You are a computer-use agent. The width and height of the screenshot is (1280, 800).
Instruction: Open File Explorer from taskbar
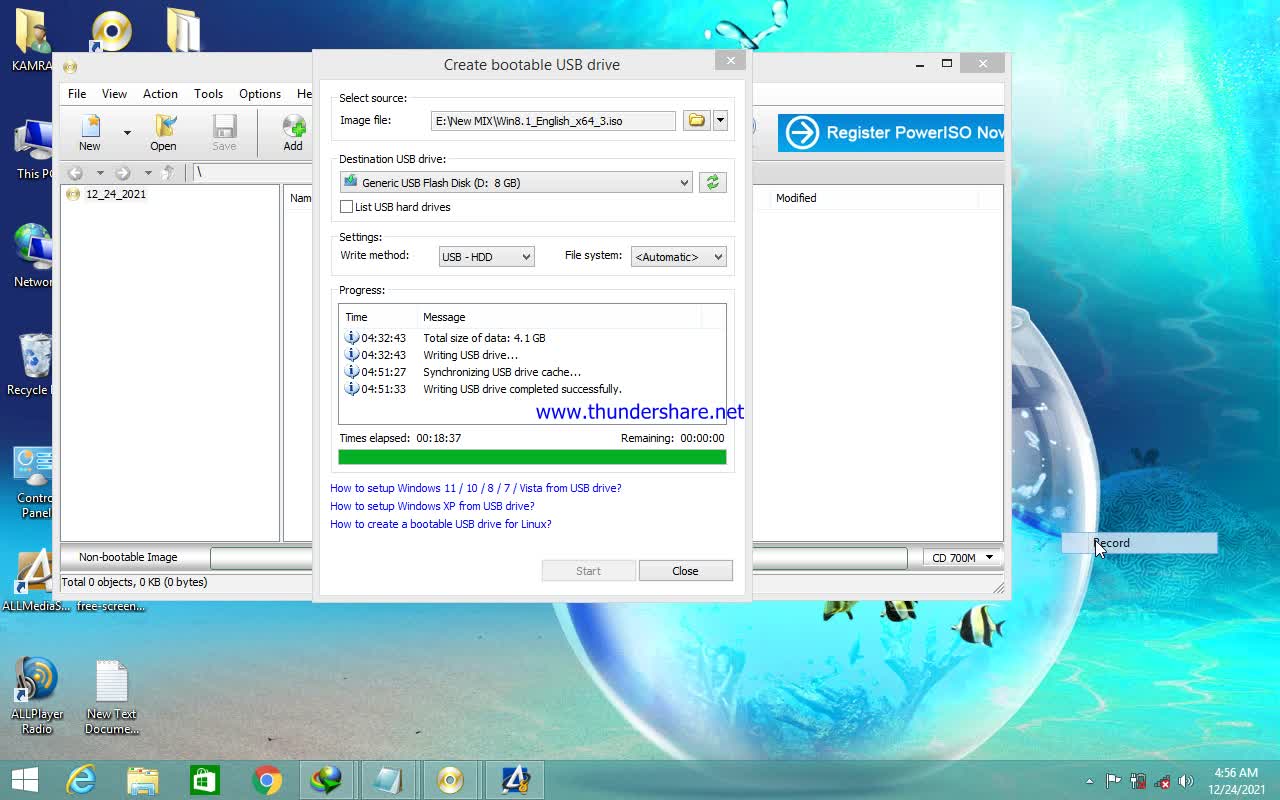(x=142, y=780)
